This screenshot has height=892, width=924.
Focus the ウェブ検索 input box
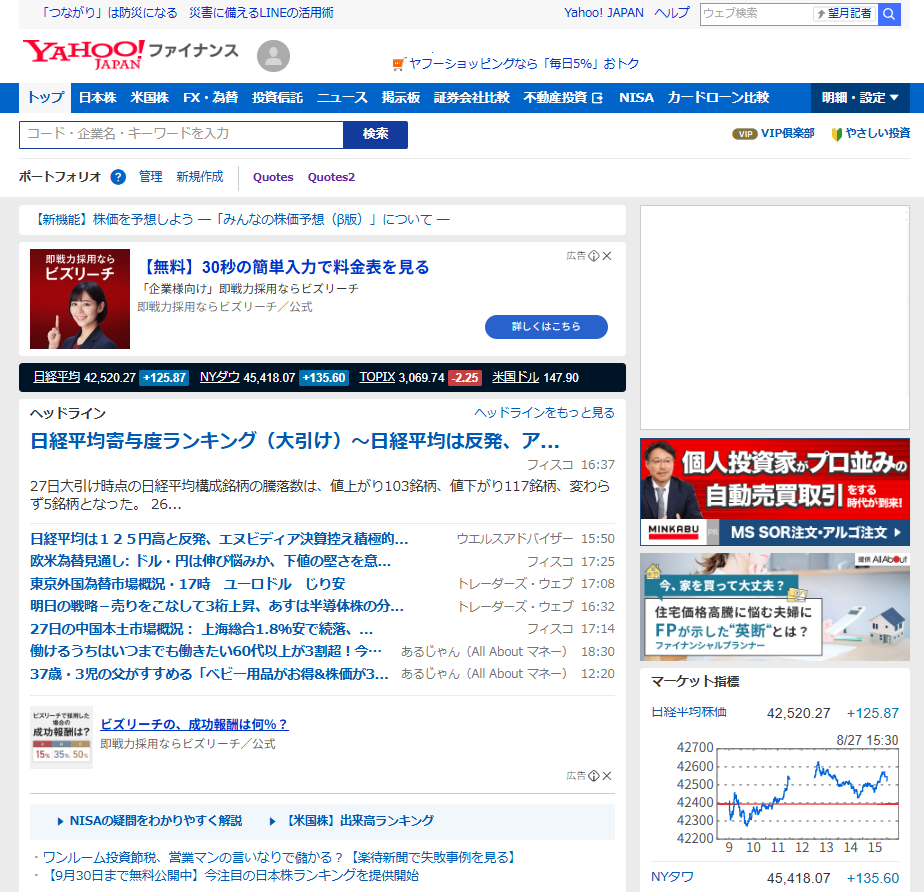(757, 14)
